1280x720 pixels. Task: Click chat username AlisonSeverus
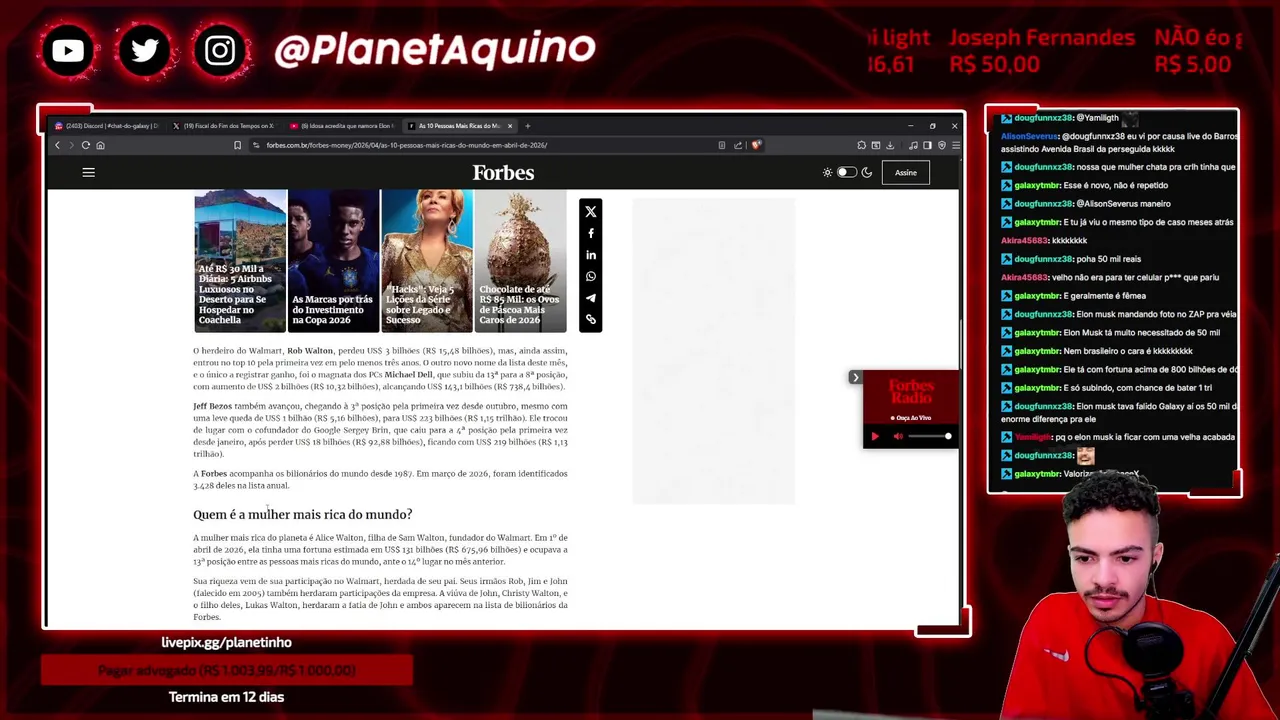(x=1029, y=136)
